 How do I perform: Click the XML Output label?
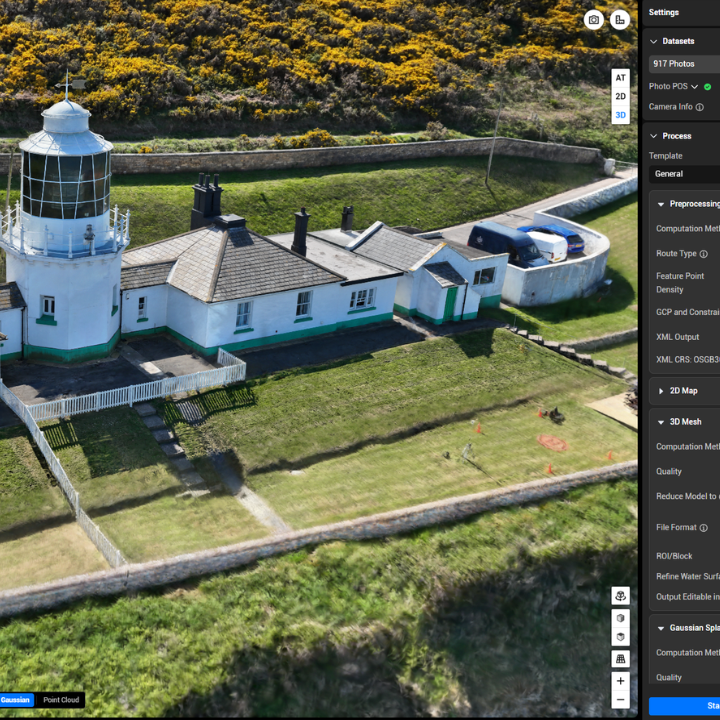pos(677,337)
